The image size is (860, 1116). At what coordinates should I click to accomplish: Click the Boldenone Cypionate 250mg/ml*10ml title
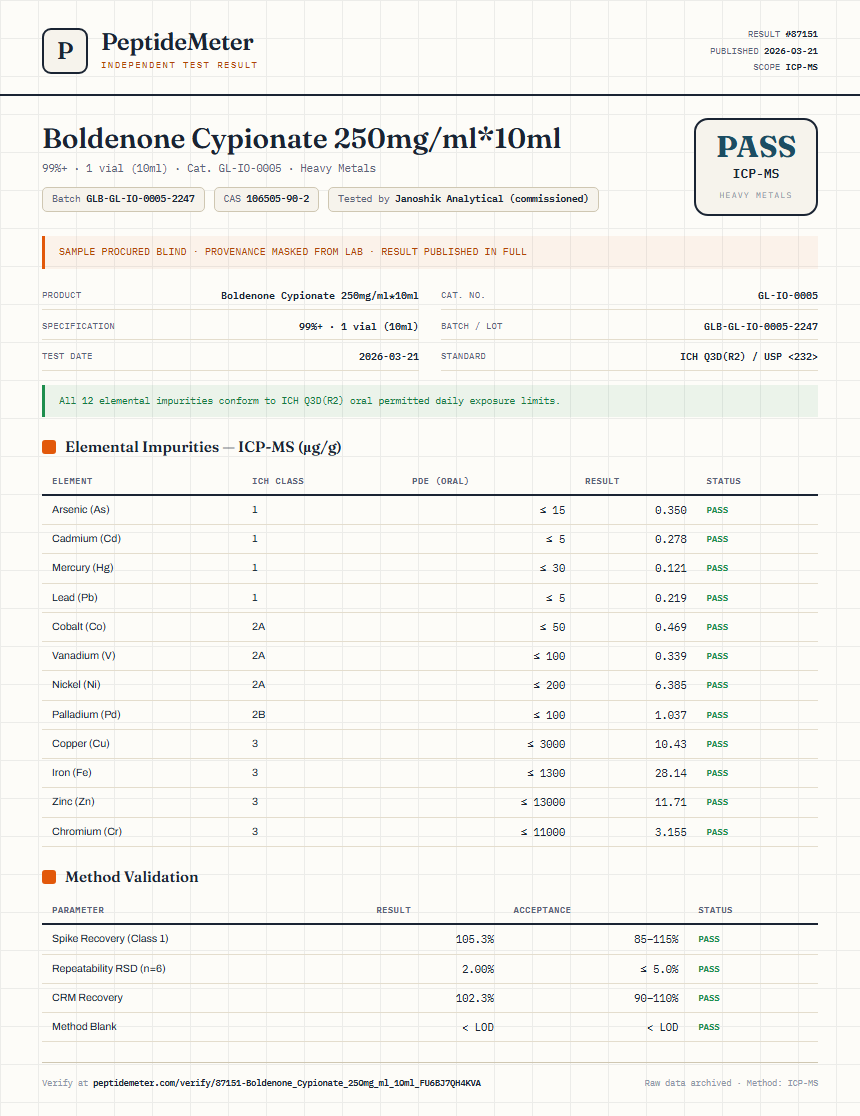click(302, 138)
